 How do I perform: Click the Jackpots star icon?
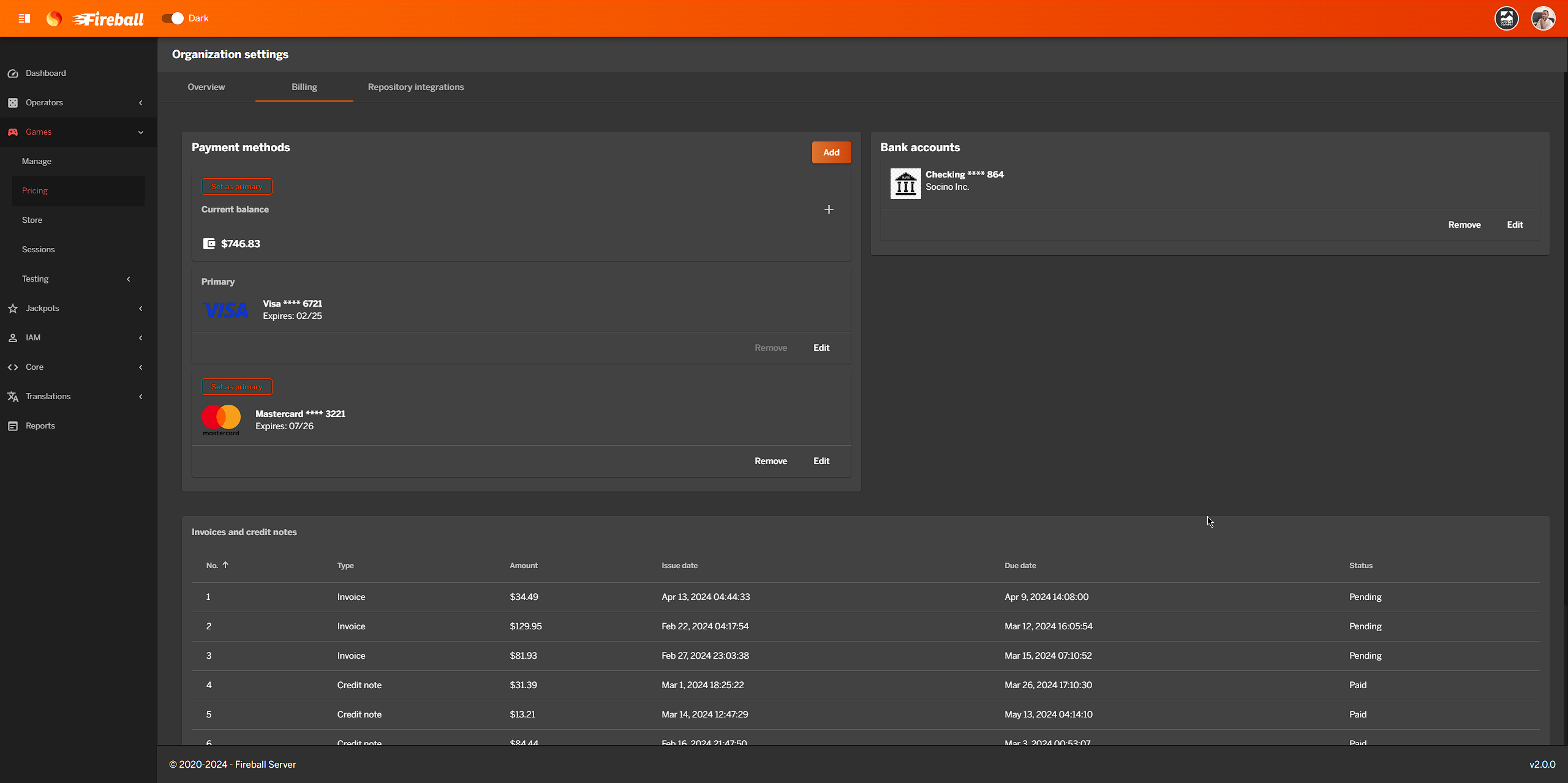[x=13, y=309]
